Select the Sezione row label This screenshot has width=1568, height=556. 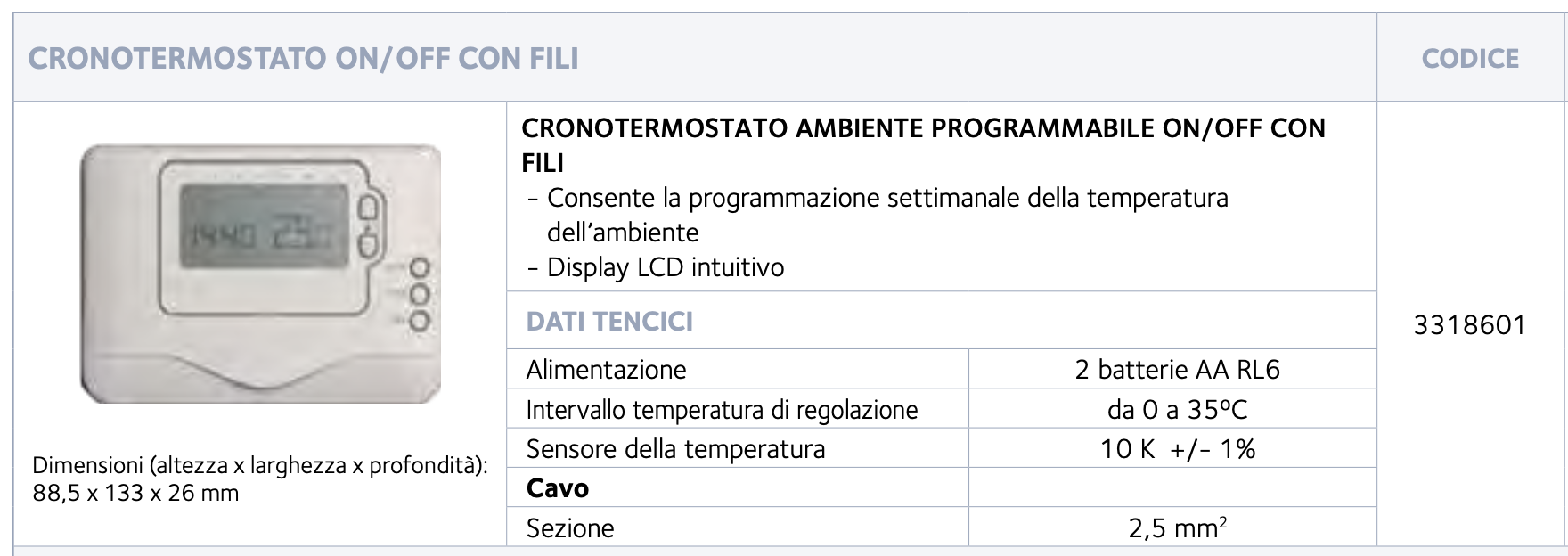[570, 528]
